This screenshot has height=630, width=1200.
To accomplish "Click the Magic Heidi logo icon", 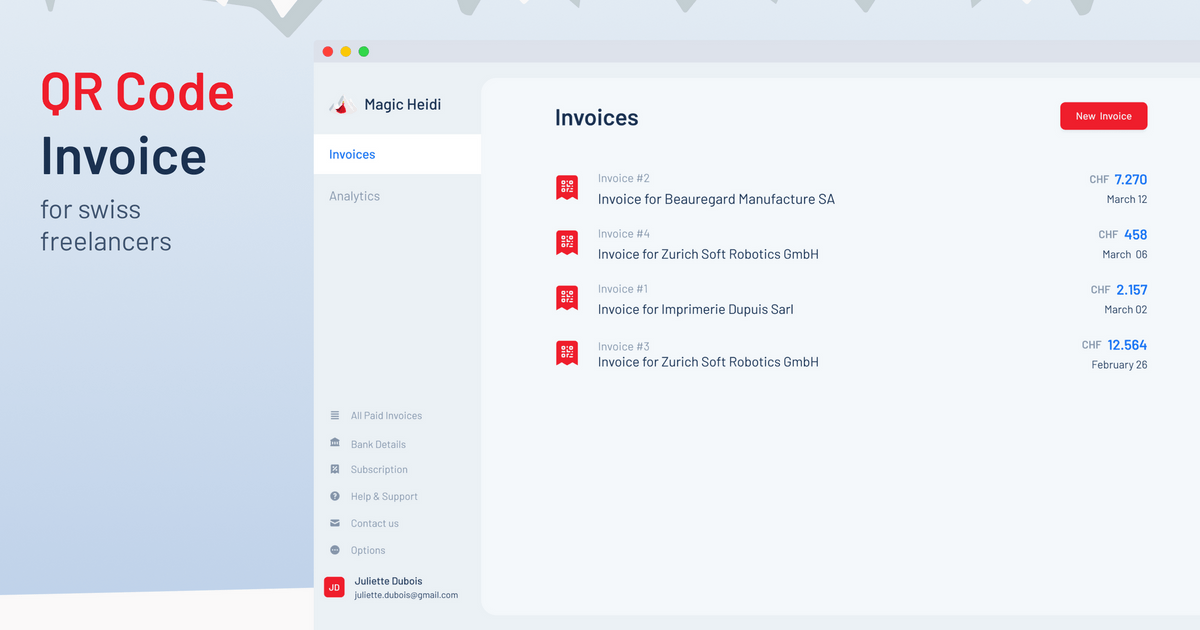I will pyautogui.click(x=343, y=104).
